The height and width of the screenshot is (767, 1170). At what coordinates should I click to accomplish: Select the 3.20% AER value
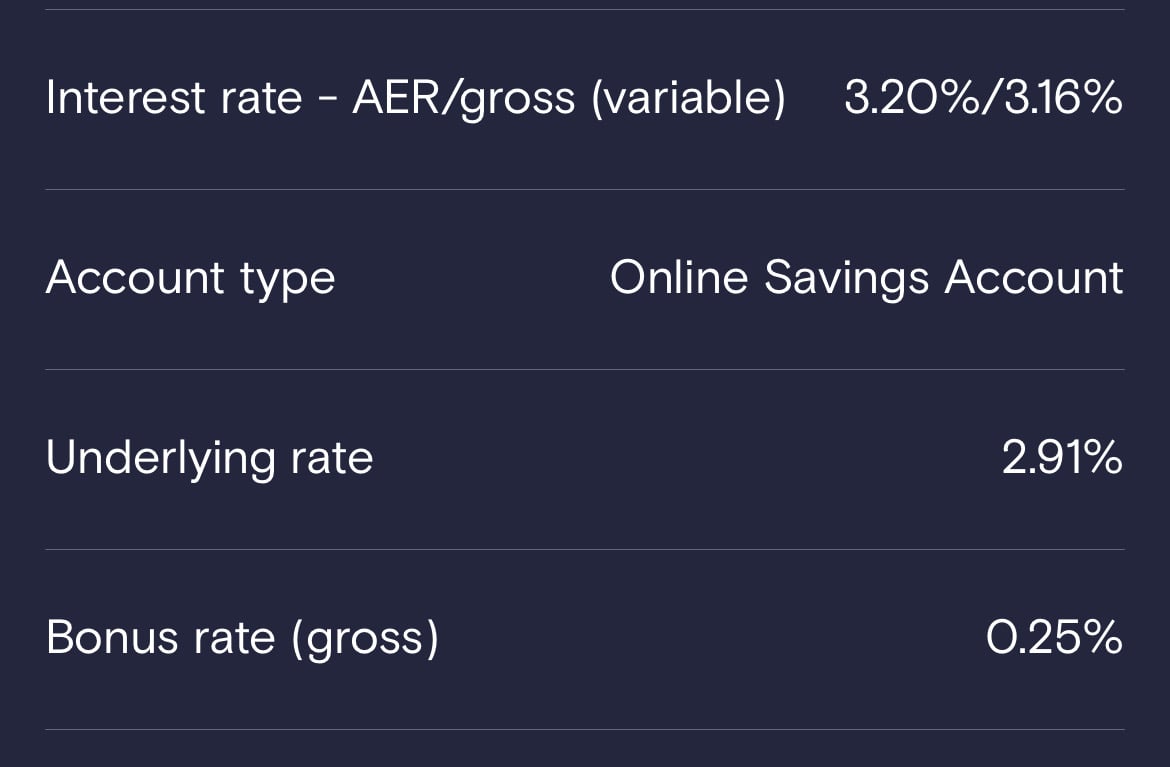coord(911,98)
